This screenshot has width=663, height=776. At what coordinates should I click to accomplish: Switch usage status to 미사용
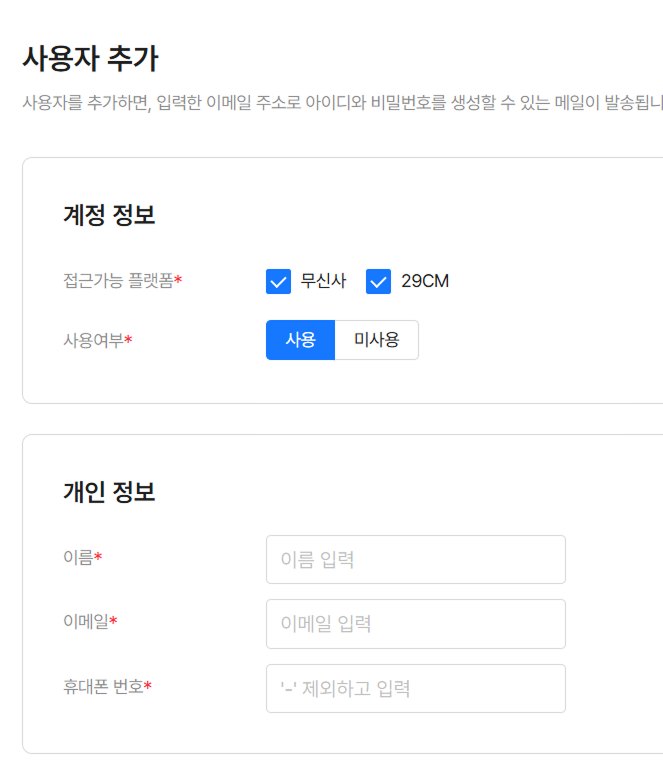[x=376, y=340]
